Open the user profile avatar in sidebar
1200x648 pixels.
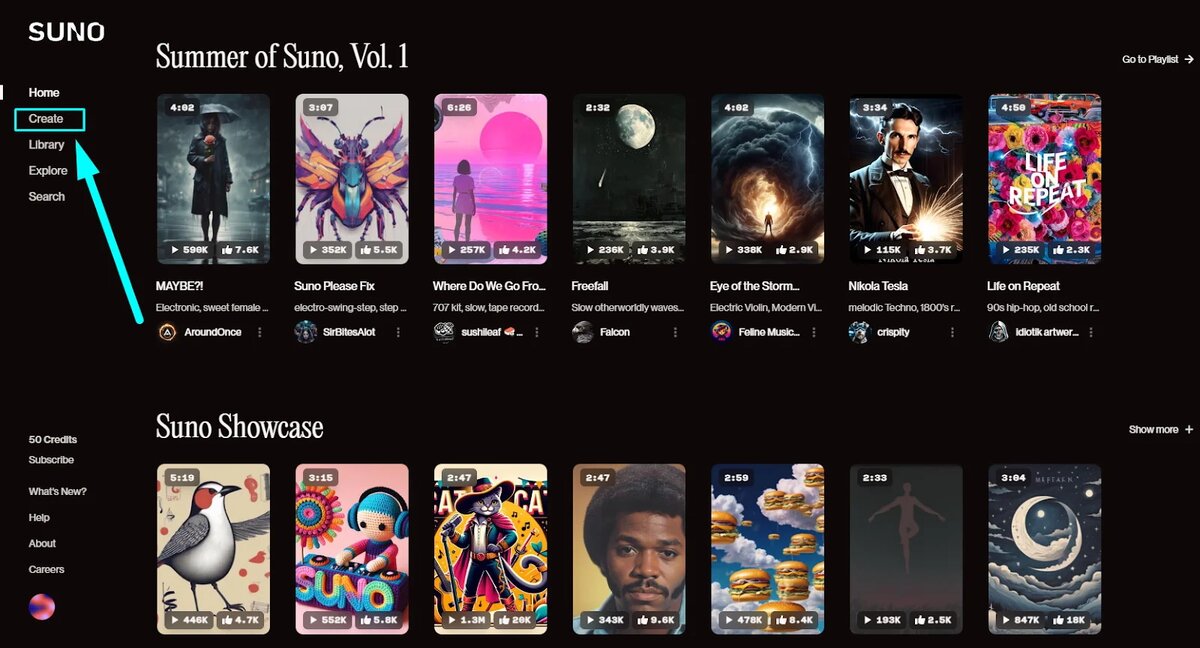click(42, 606)
